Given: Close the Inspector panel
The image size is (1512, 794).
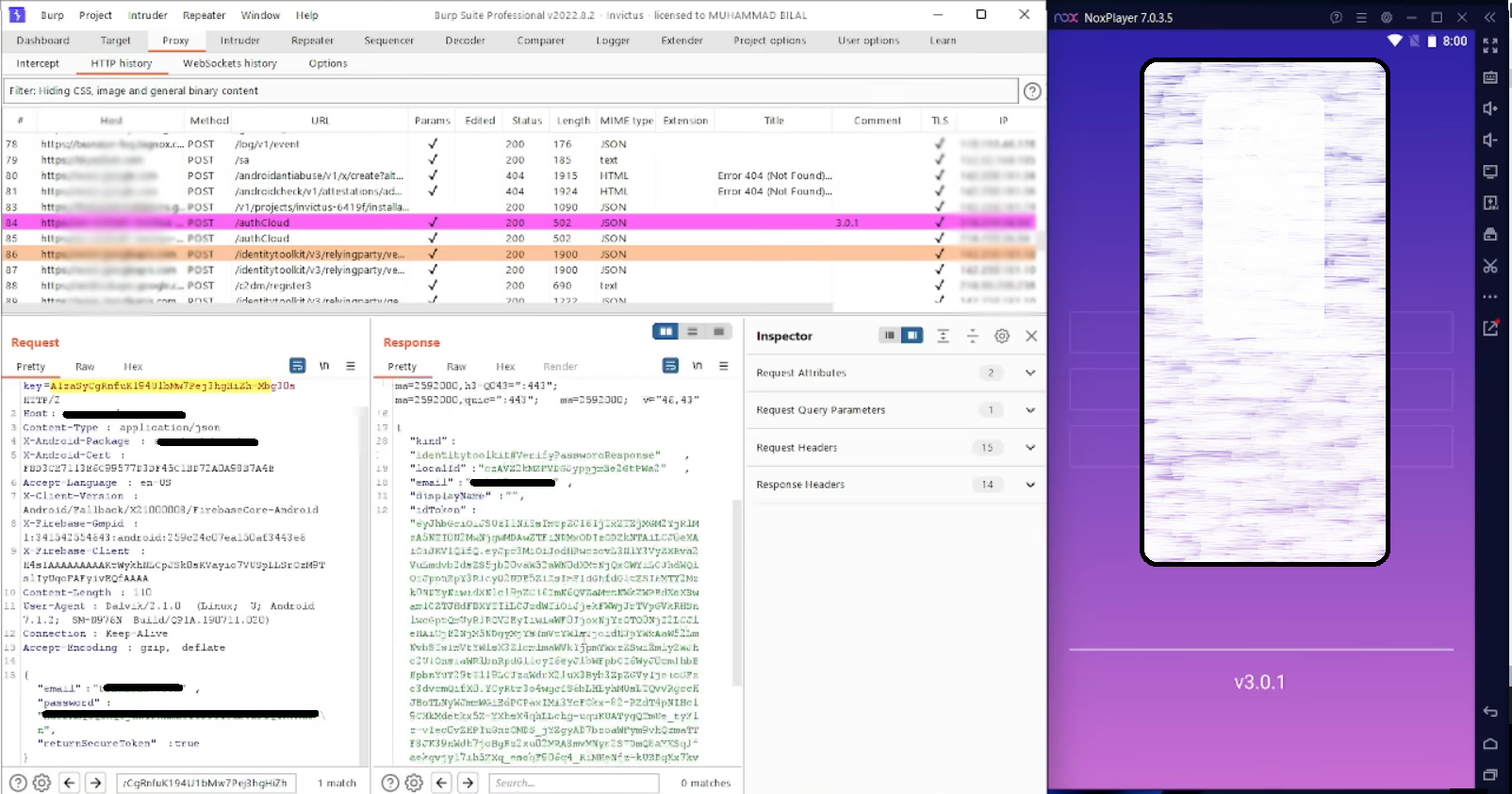Looking at the screenshot, I should [1031, 336].
